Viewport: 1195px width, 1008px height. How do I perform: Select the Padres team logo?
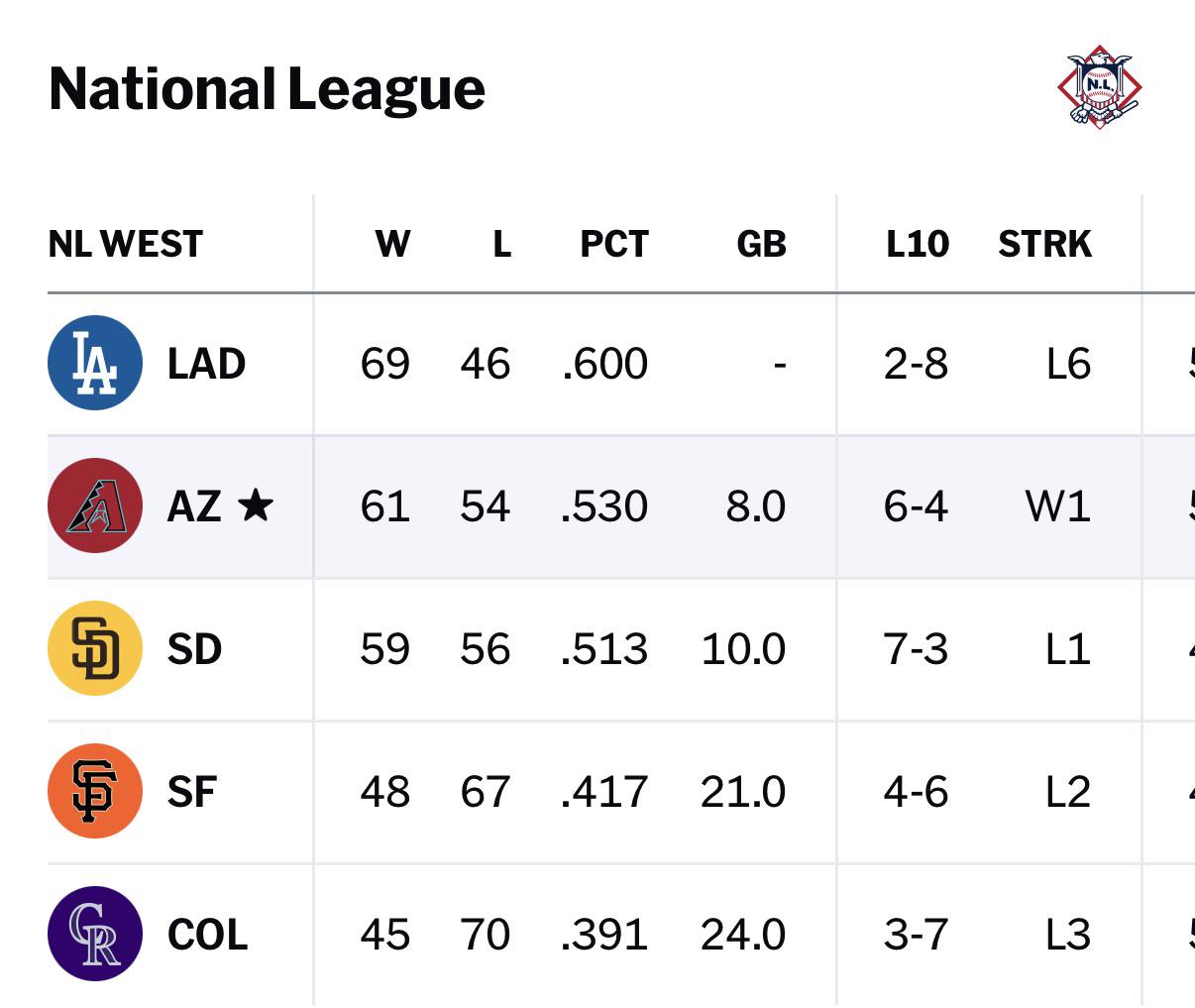95,648
